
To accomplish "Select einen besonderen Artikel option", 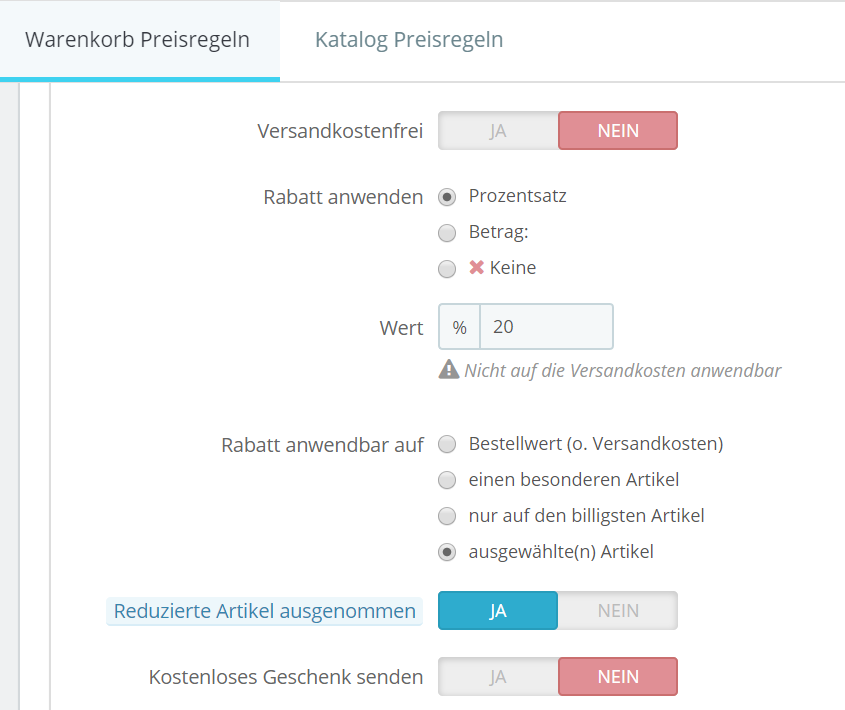I will coord(448,480).
